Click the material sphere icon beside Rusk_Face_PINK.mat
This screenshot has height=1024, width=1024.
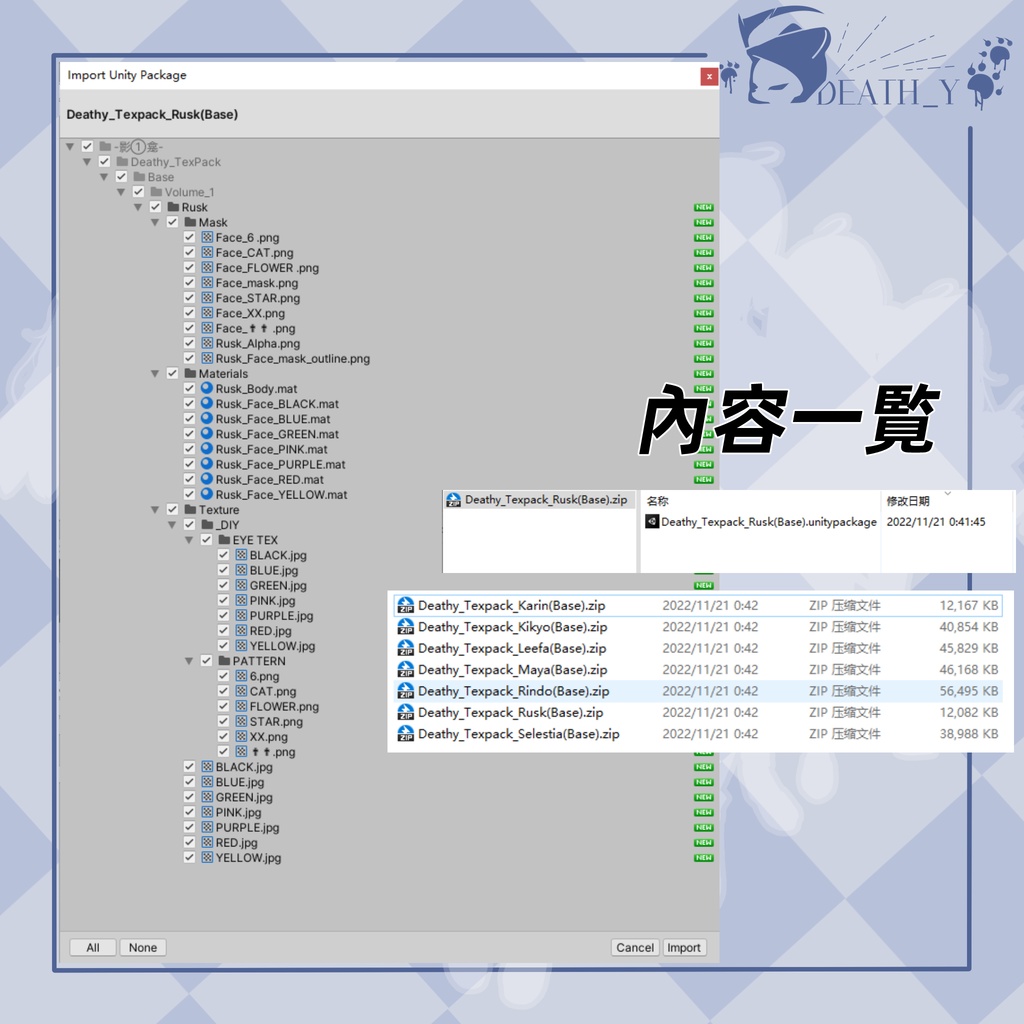pyautogui.click(x=207, y=449)
